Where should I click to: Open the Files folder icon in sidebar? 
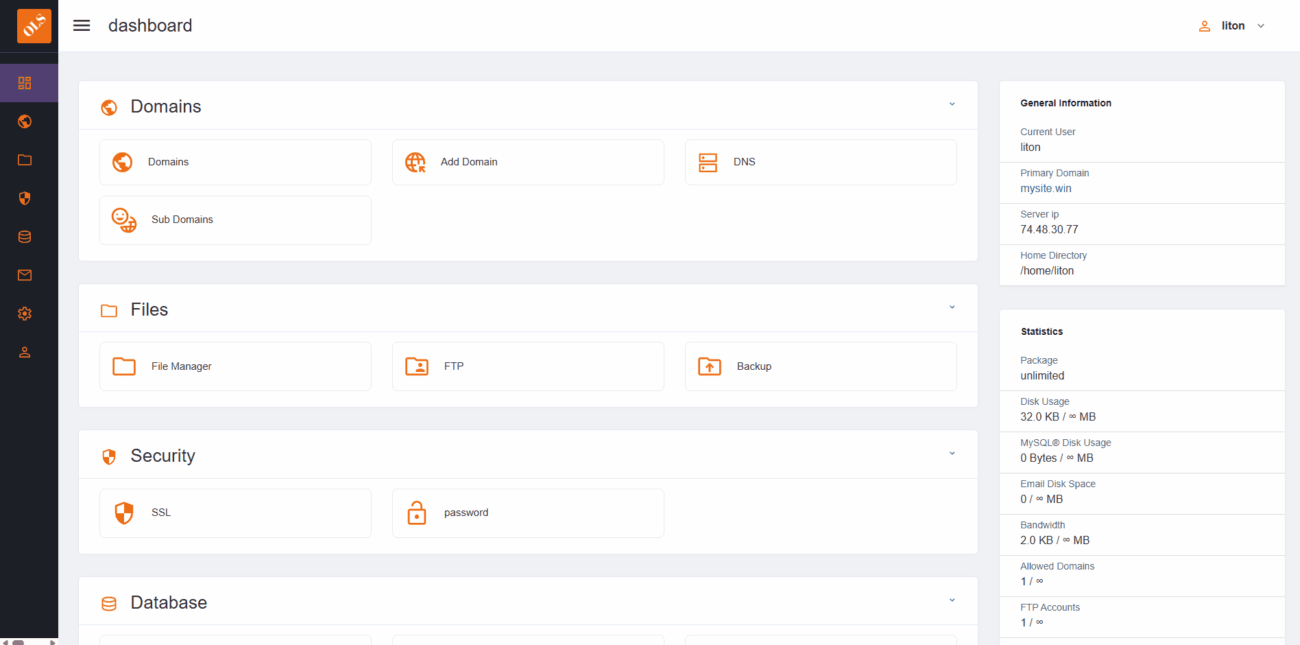pos(24,160)
